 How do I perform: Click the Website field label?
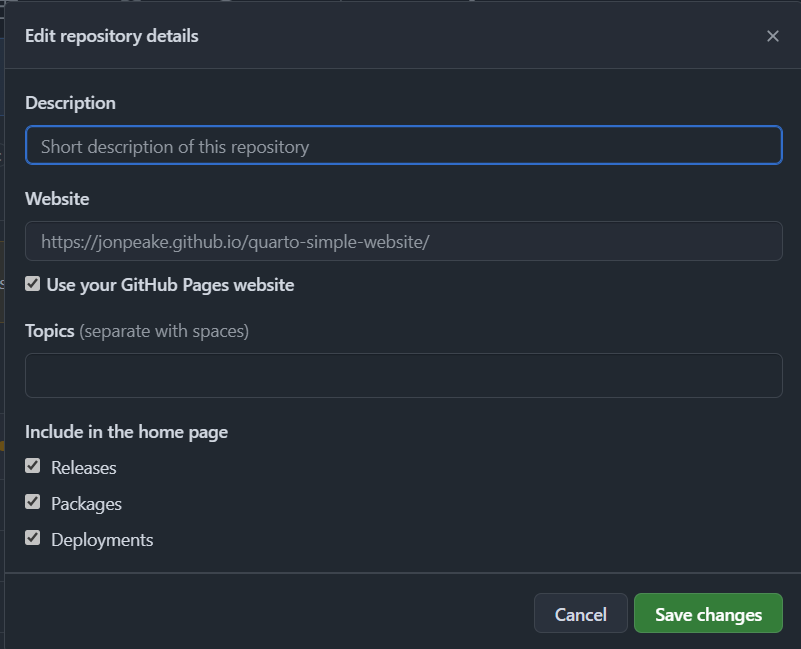[57, 199]
